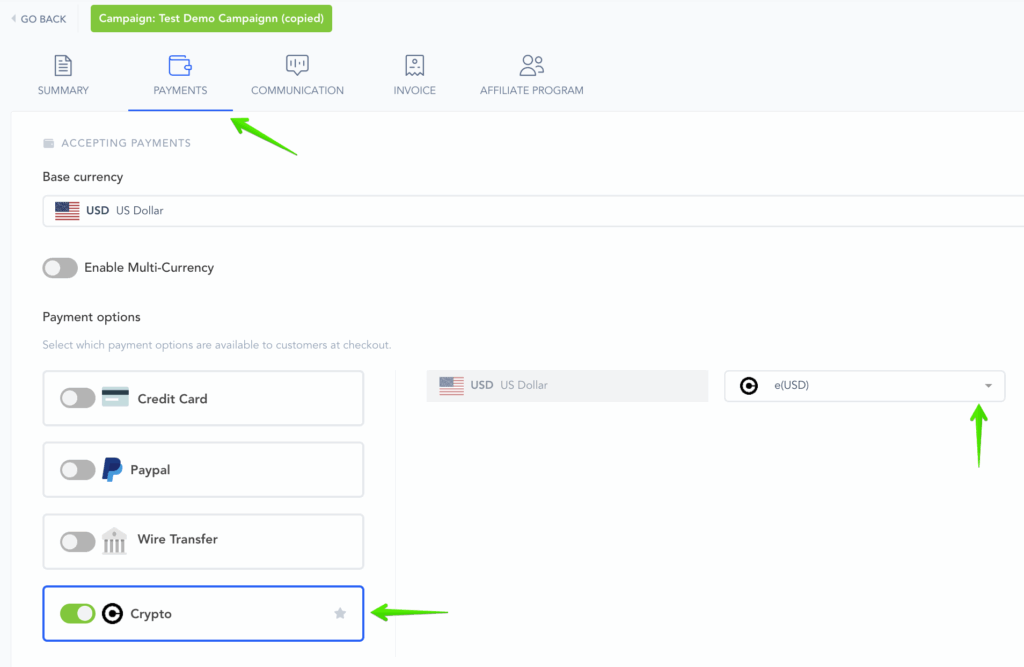Click the Invoice receipt icon
1024x667 pixels.
(414, 66)
